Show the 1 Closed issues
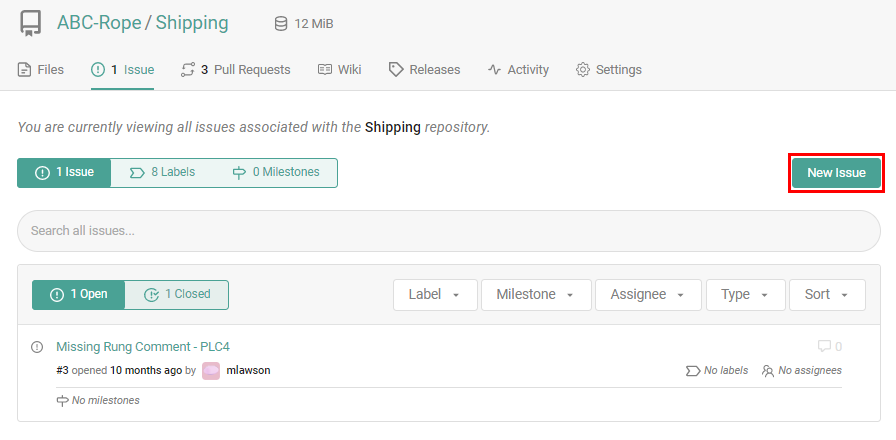The image size is (896, 440). 177,294
